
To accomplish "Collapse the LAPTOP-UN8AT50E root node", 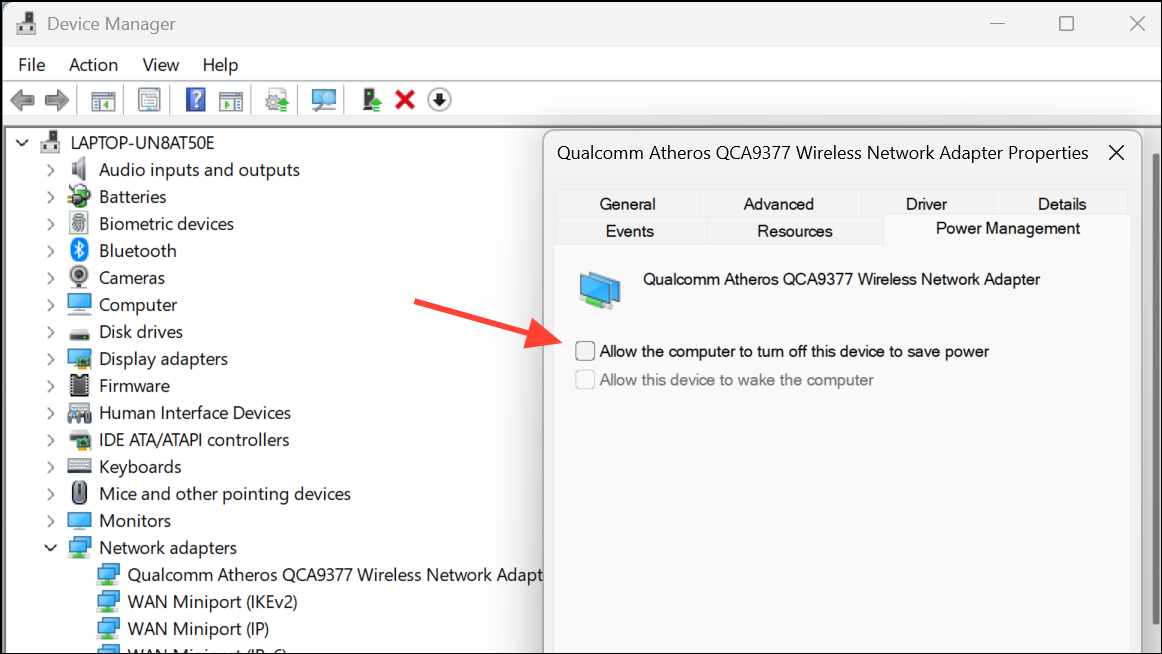I will point(22,142).
